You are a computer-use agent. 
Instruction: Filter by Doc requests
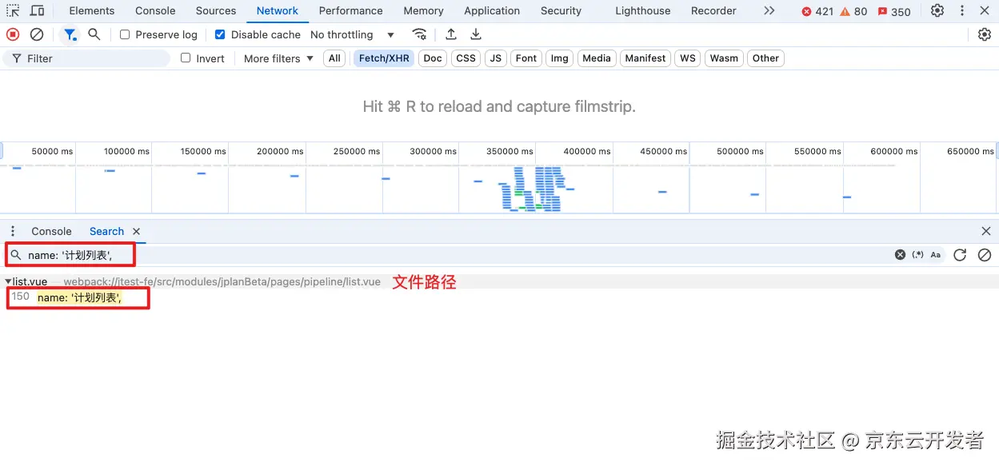(433, 59)
